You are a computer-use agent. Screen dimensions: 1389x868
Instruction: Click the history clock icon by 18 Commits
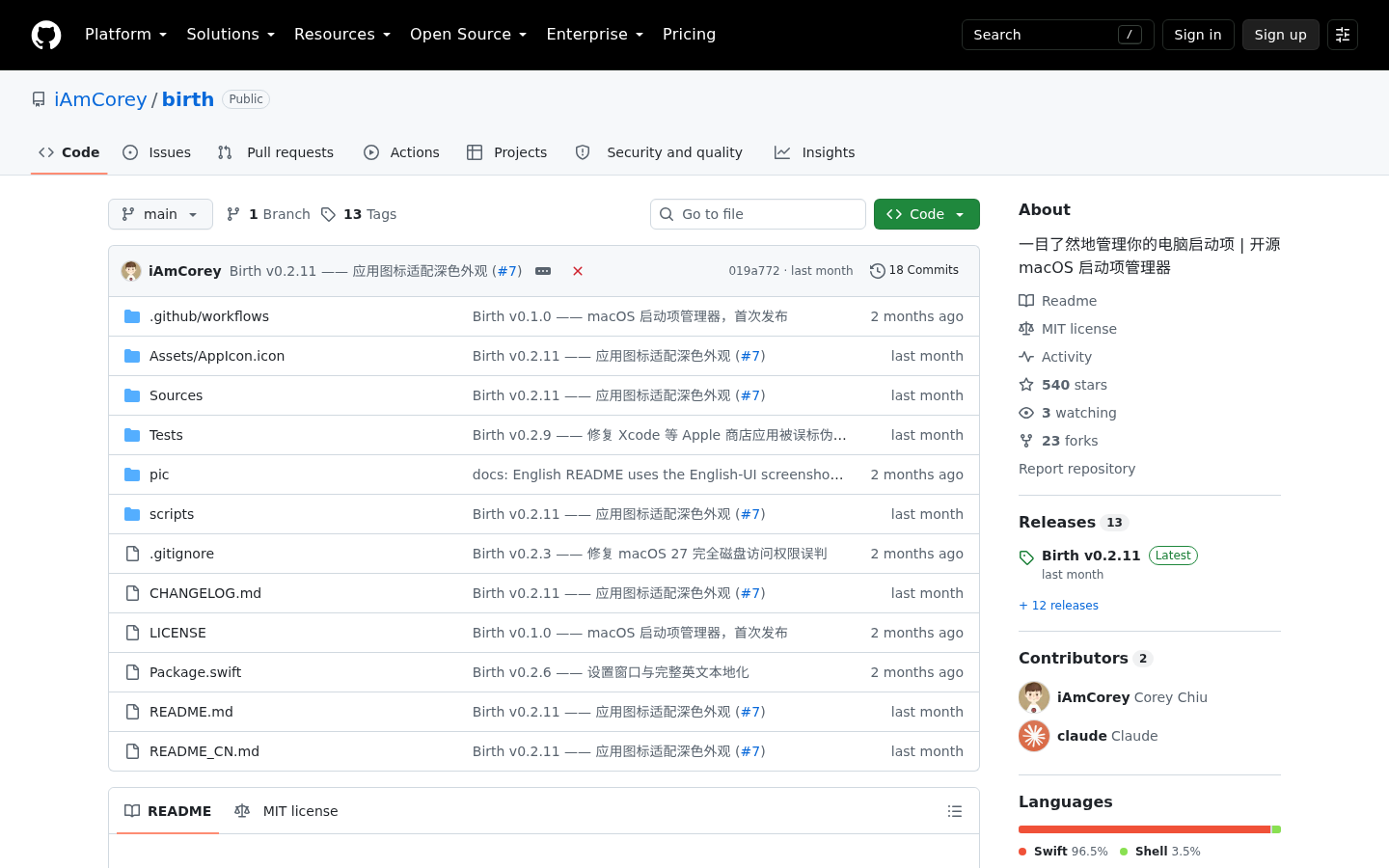tap(878, 271)
